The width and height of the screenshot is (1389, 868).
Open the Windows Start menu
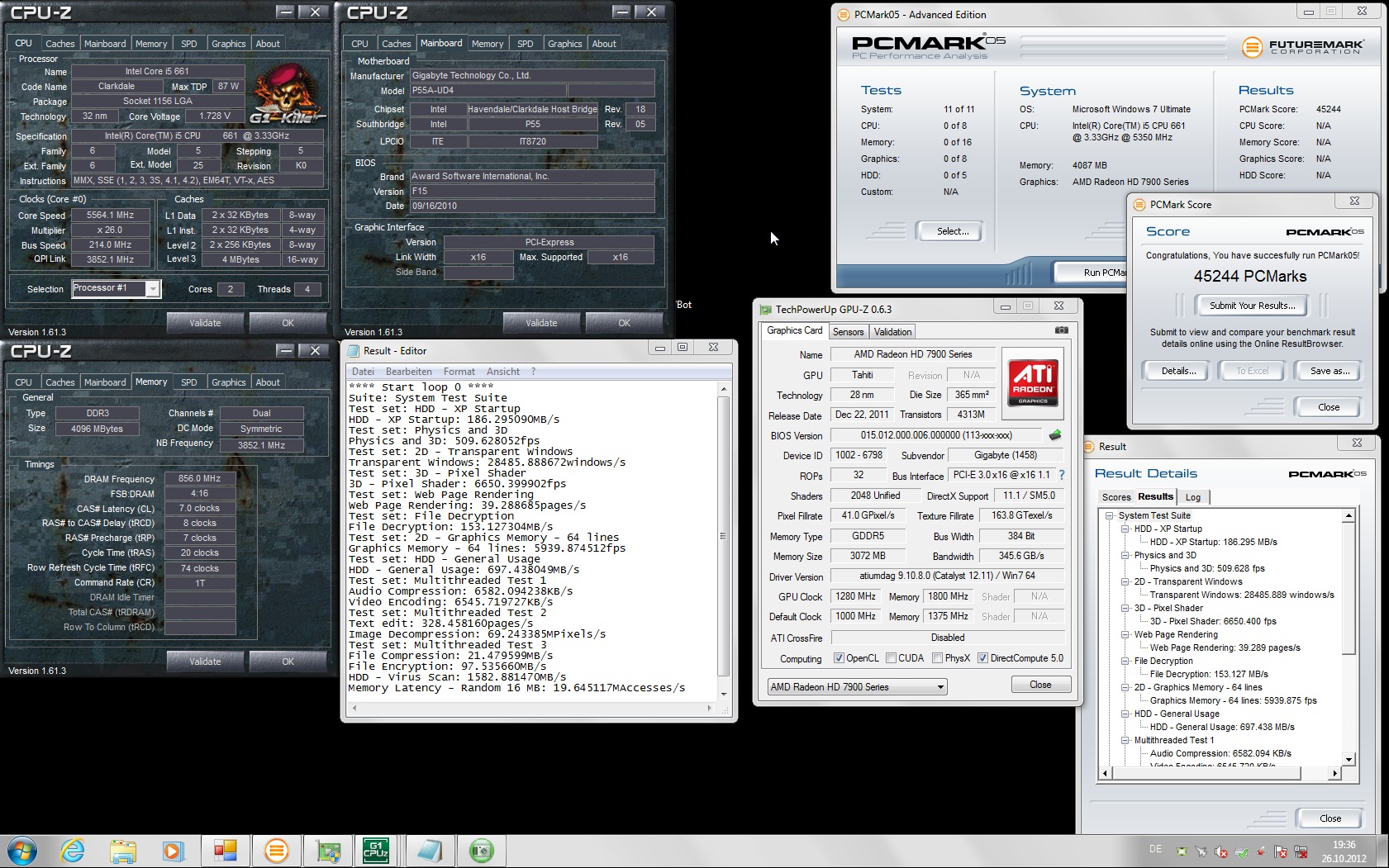(x=22, y=851)
